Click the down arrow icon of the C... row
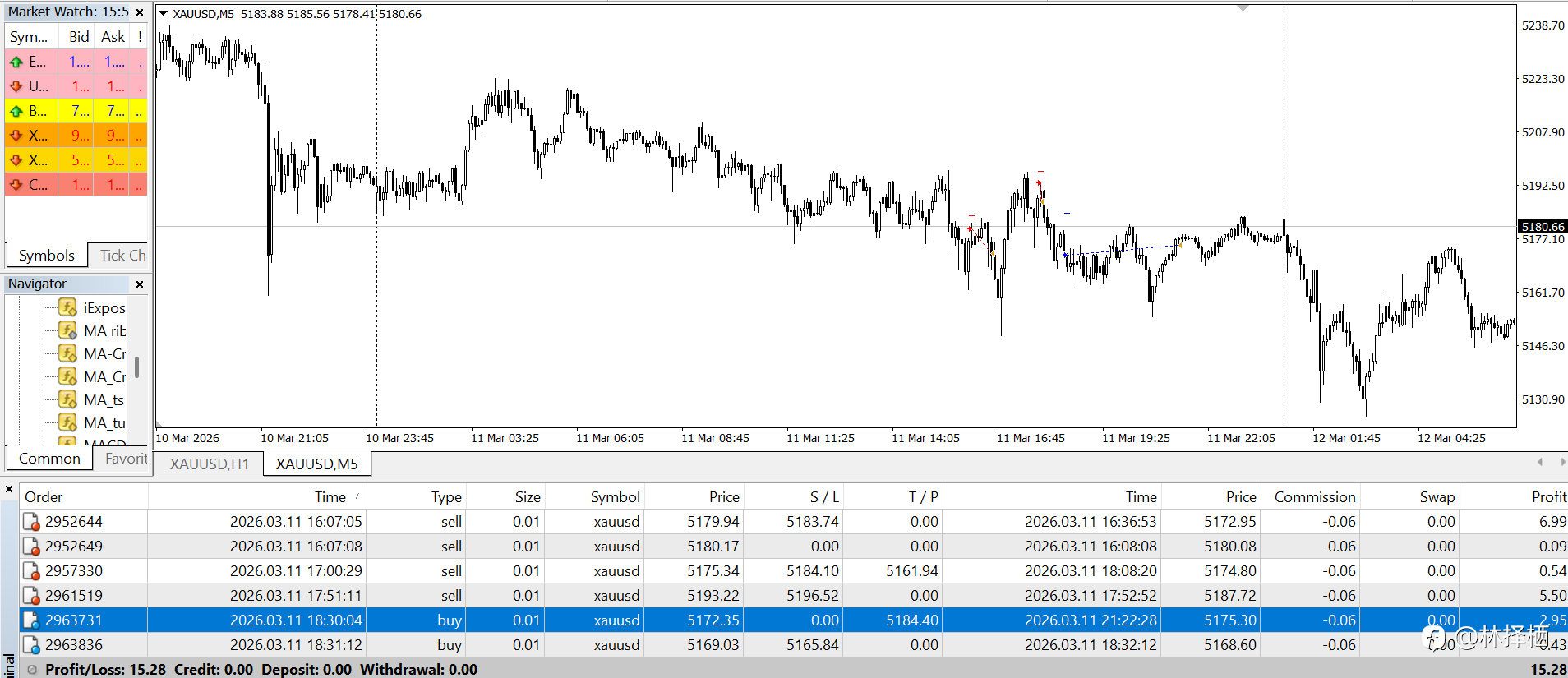 click(x=16, y=185)
